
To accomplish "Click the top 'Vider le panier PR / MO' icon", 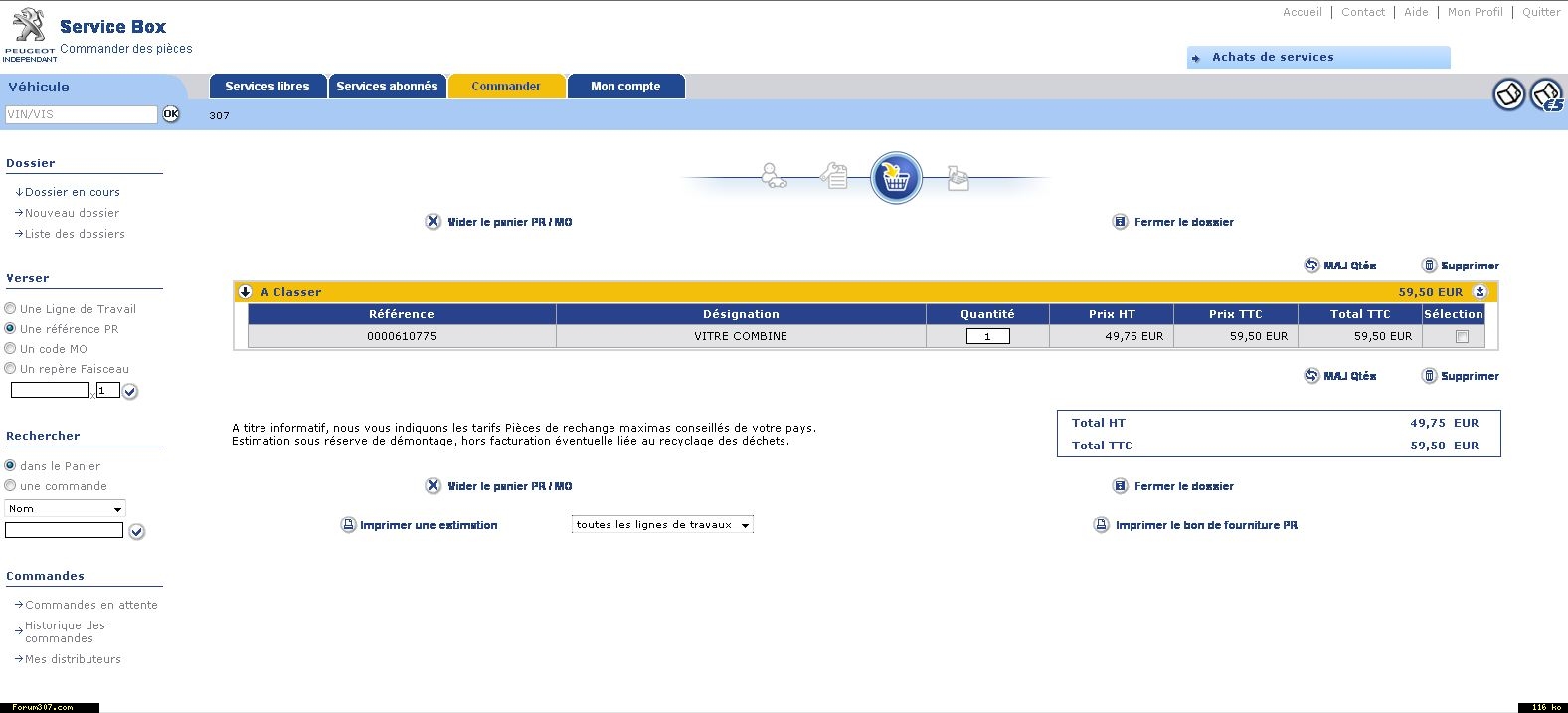I will coord(433,222).
